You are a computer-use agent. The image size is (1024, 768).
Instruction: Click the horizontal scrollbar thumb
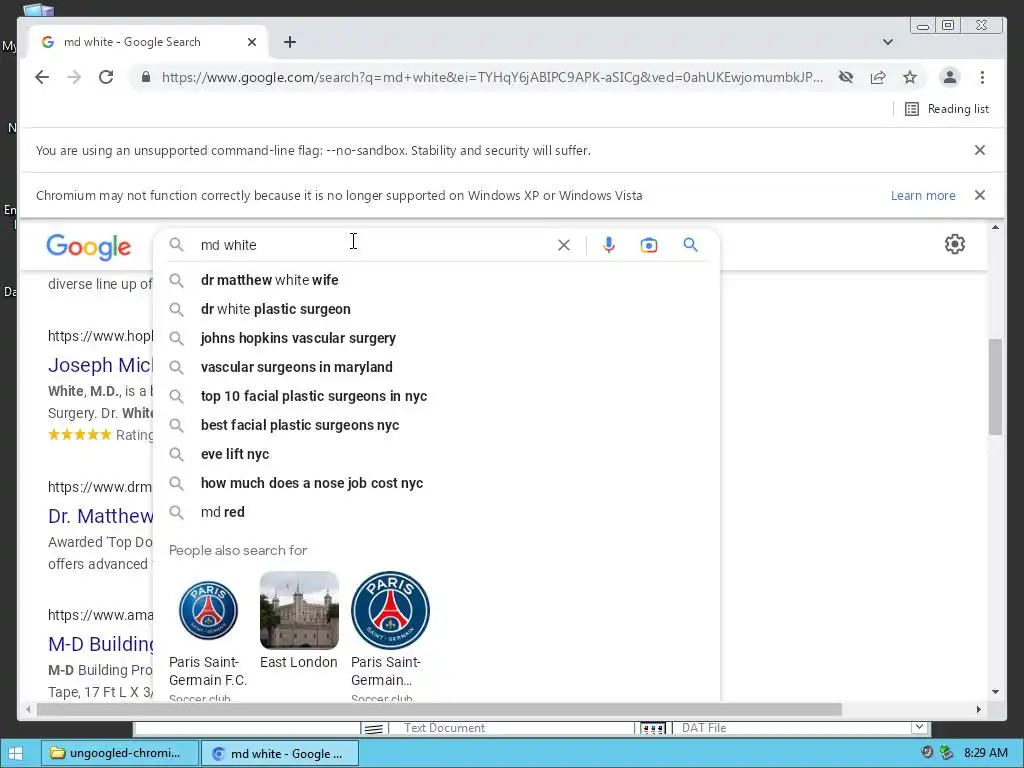[439, 709]
